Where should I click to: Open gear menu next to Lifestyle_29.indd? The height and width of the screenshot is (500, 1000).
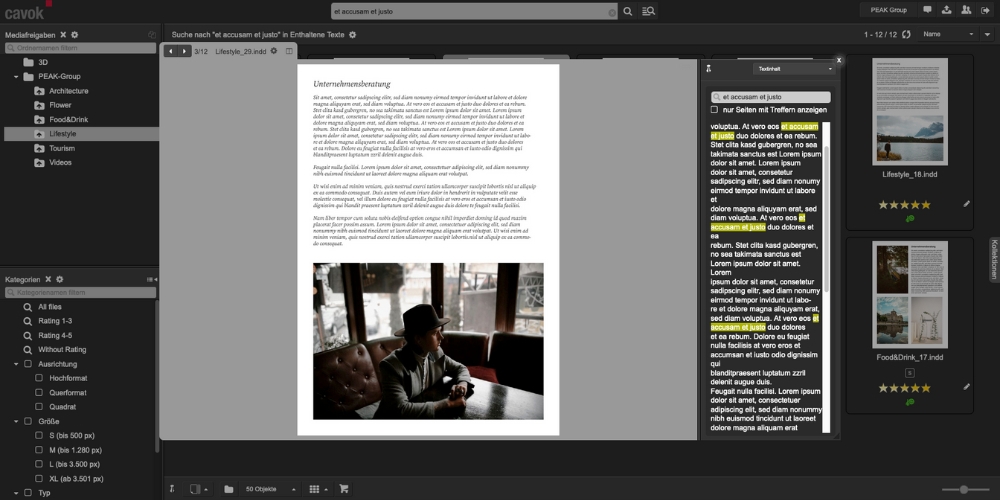click(x=274, y=51)
